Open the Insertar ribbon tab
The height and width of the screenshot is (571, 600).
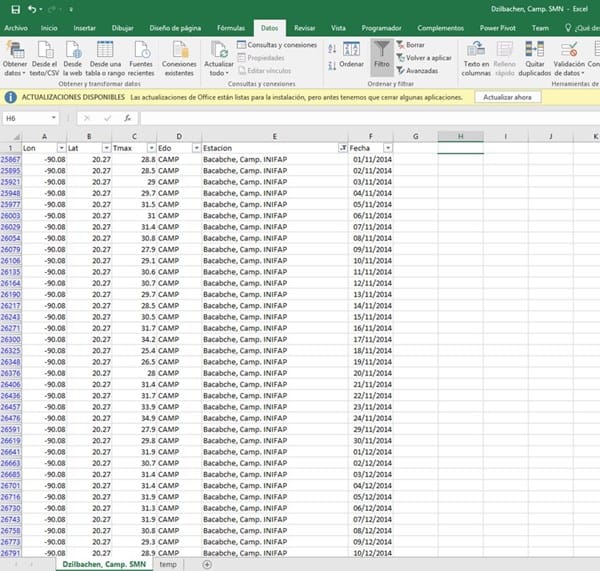tap(85, 28)
